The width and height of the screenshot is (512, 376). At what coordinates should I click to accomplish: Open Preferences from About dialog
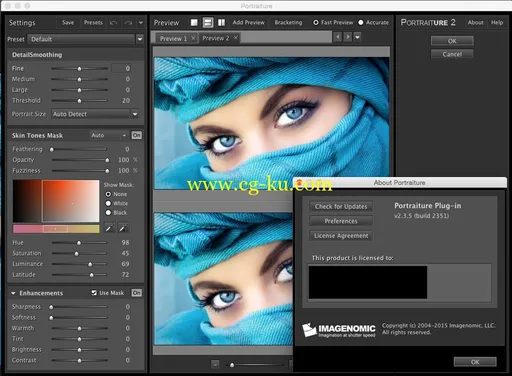tap(341, 221)
